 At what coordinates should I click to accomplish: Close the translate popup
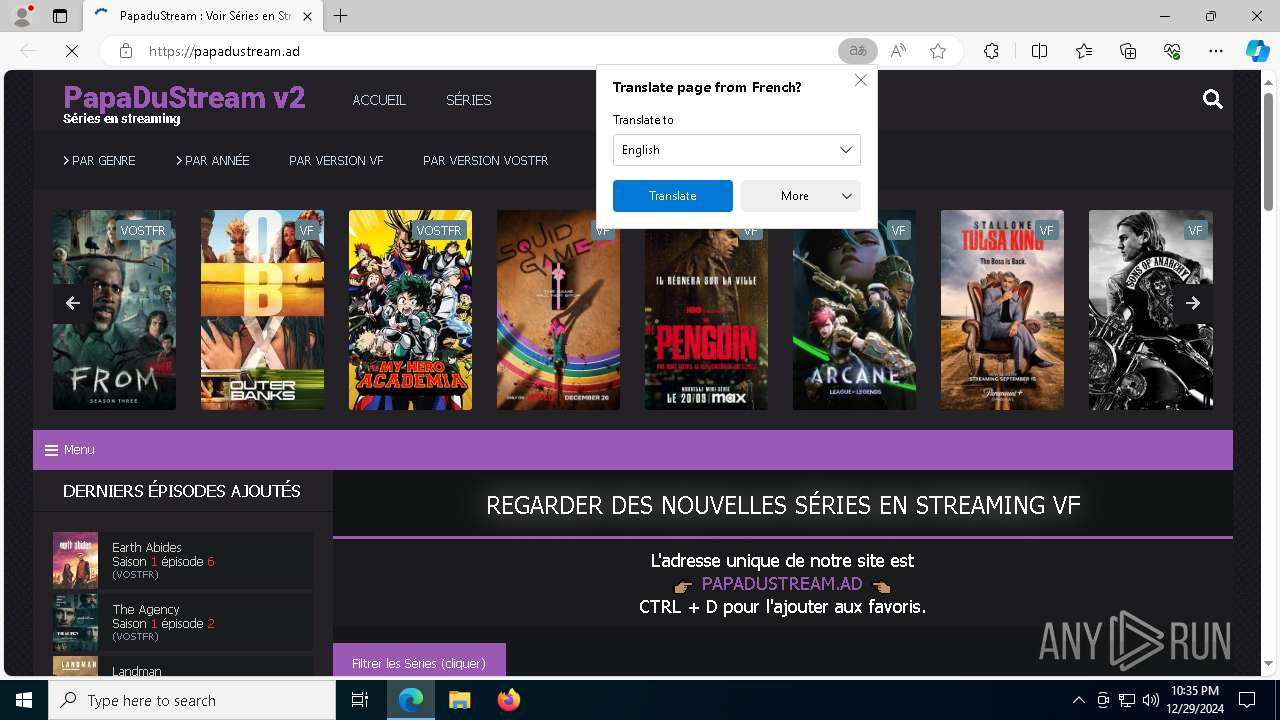(861, 80)
